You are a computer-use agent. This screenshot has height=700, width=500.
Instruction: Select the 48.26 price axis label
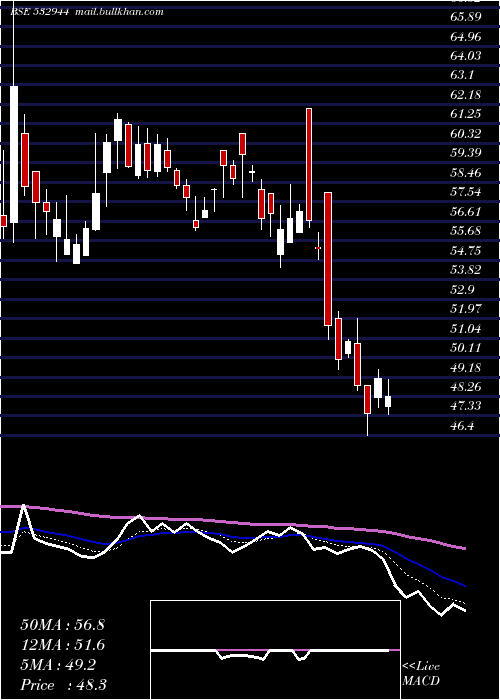[x=466, y=386]
